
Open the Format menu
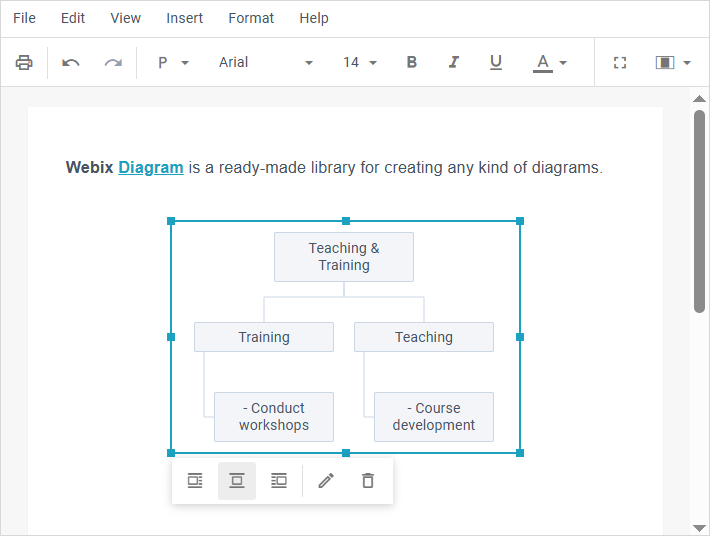click(x=251, y=18)
